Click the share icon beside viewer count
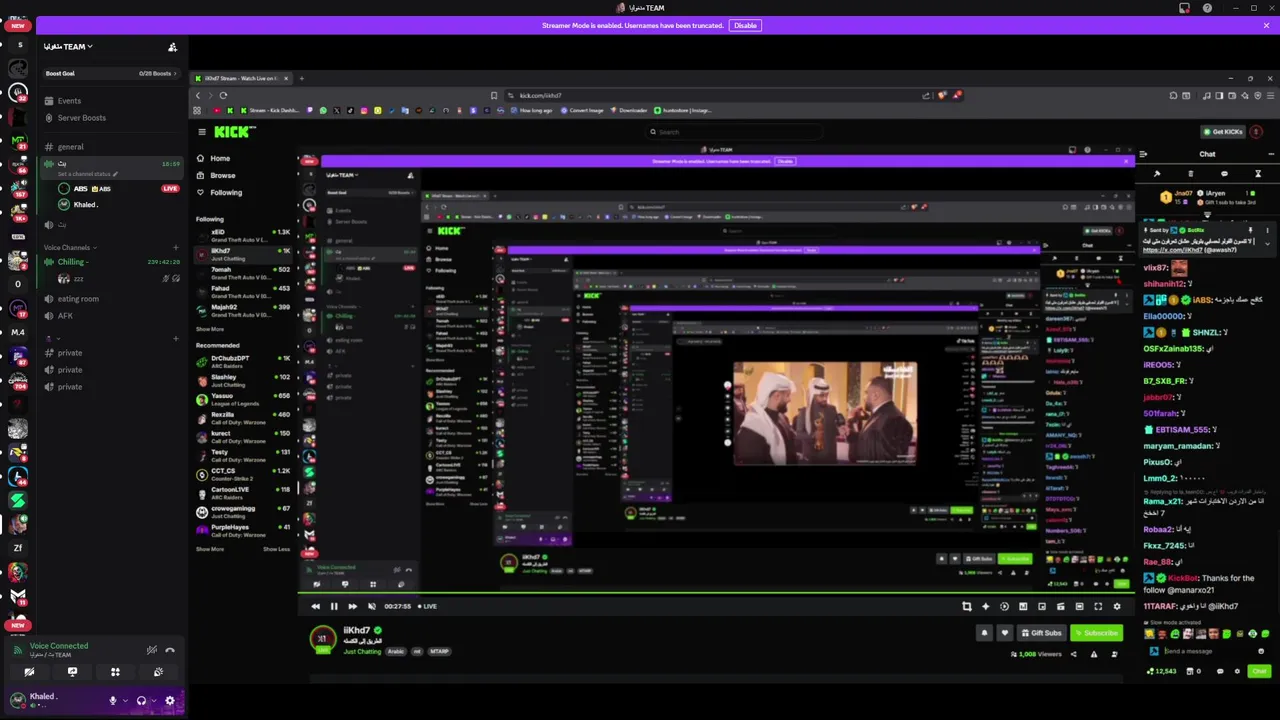 point(1074,654)
